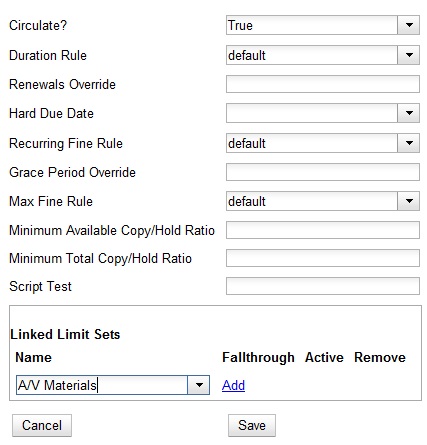427x445 pixels.
Task: Click the Grace Period Override input field
Action: [x=323, y=172]
